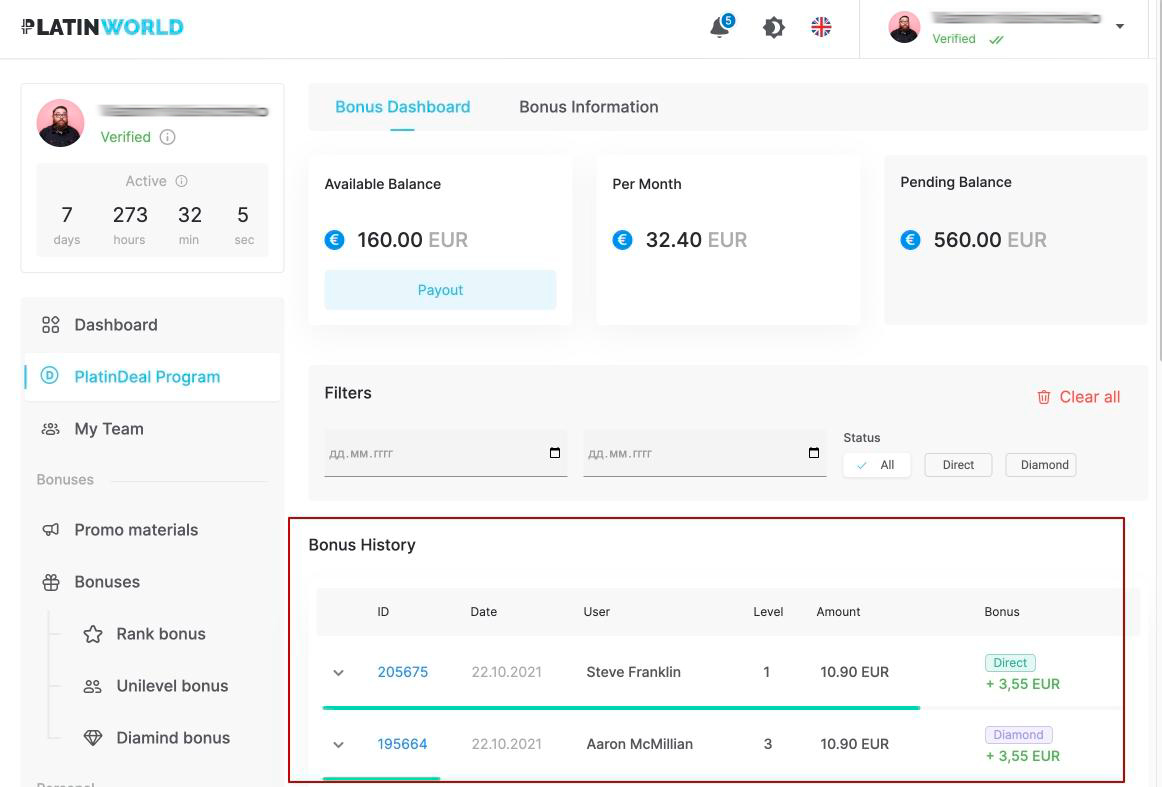
Task: Click the info icon beside Verified
Action: [x=168, y=137]
